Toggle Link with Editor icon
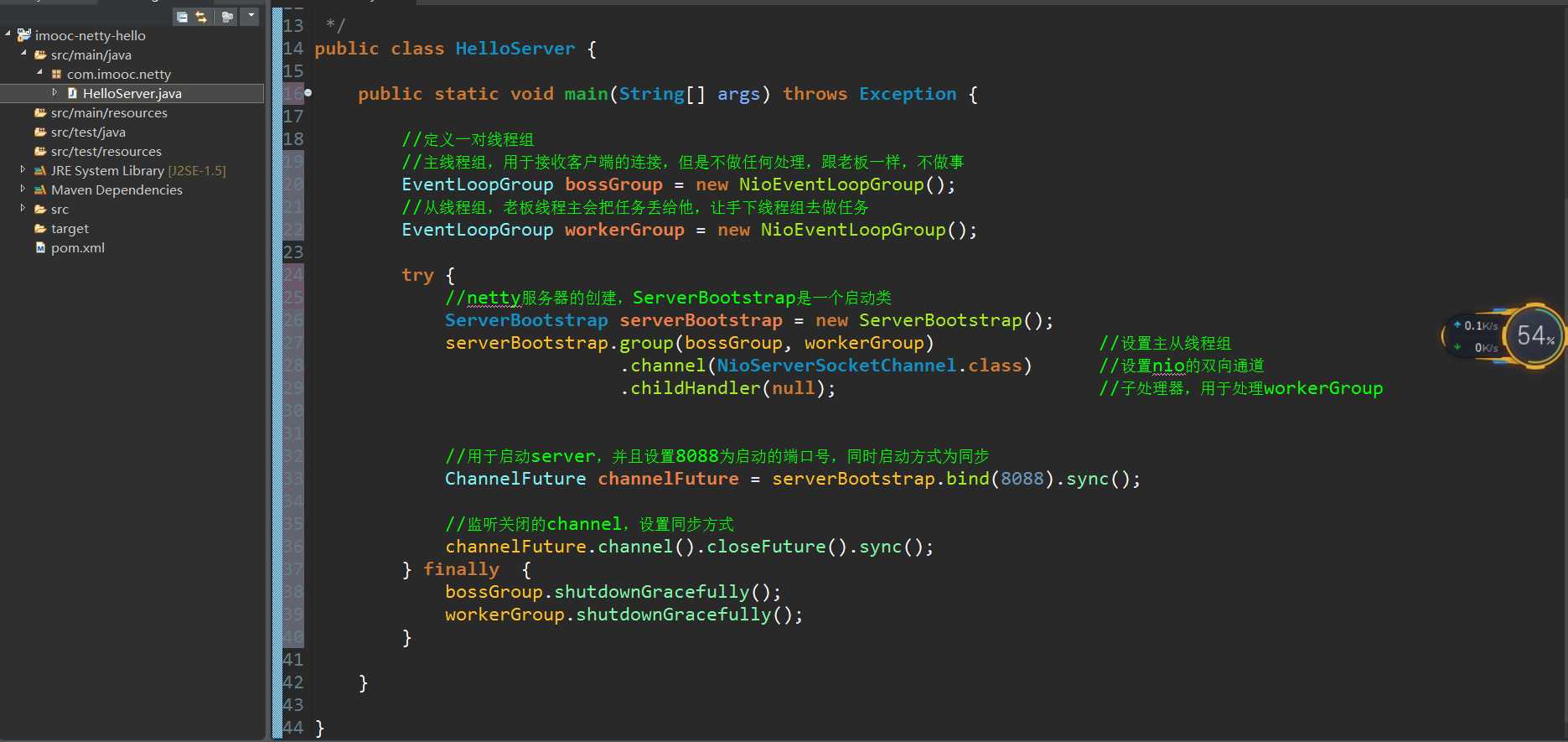The width and height of the screenshot is (1568, 742). coord(201,16)
